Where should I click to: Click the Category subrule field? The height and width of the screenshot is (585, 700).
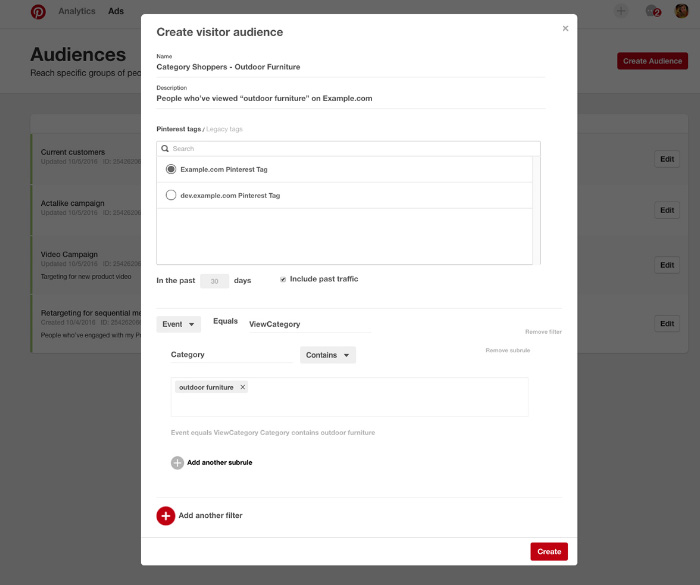click(x=231, y=355)
